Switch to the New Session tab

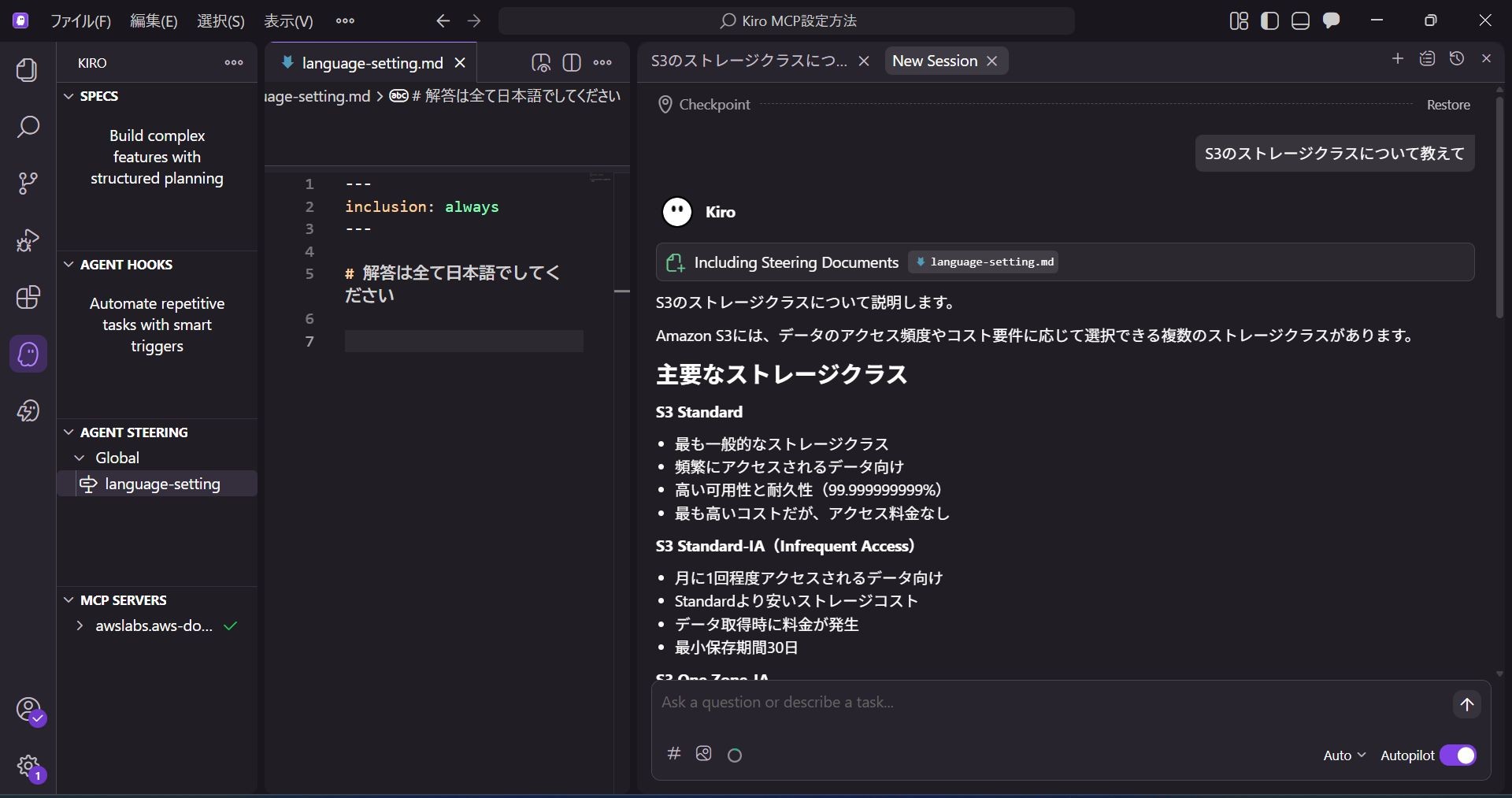936,61
